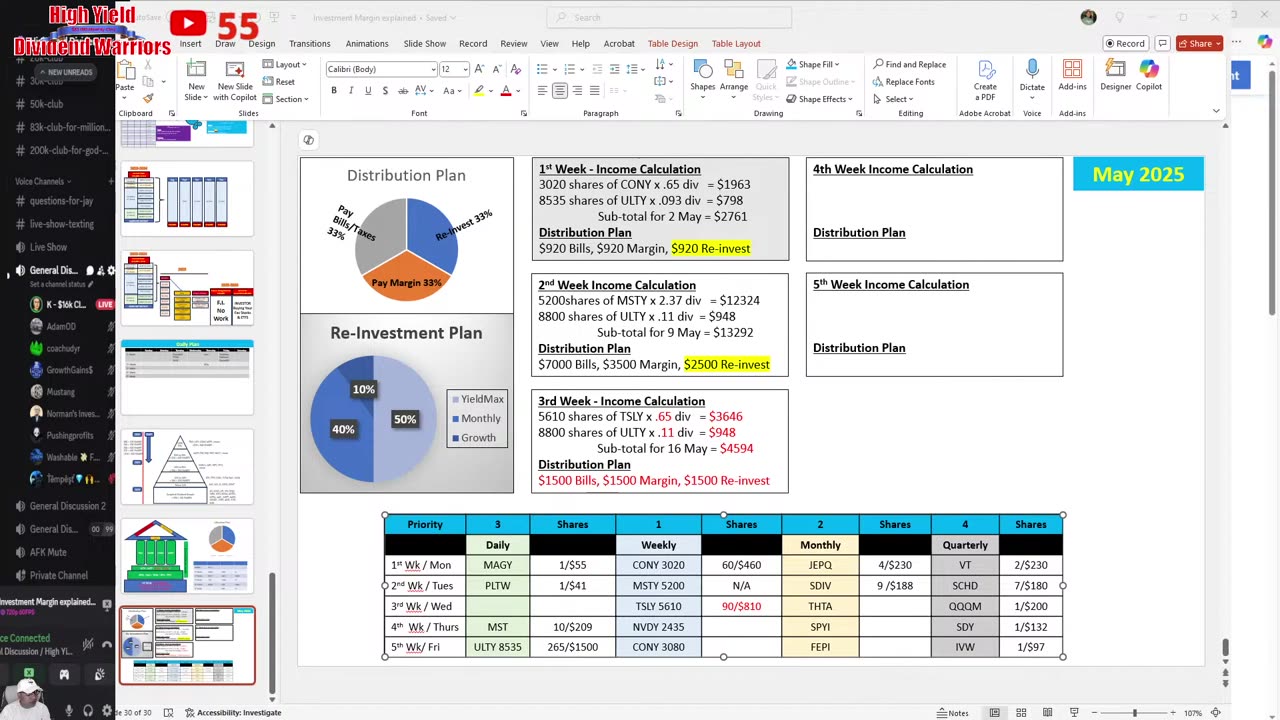Reset the slide layout
Viewport: 1280px width, 720px height.
tap(279, 82)
